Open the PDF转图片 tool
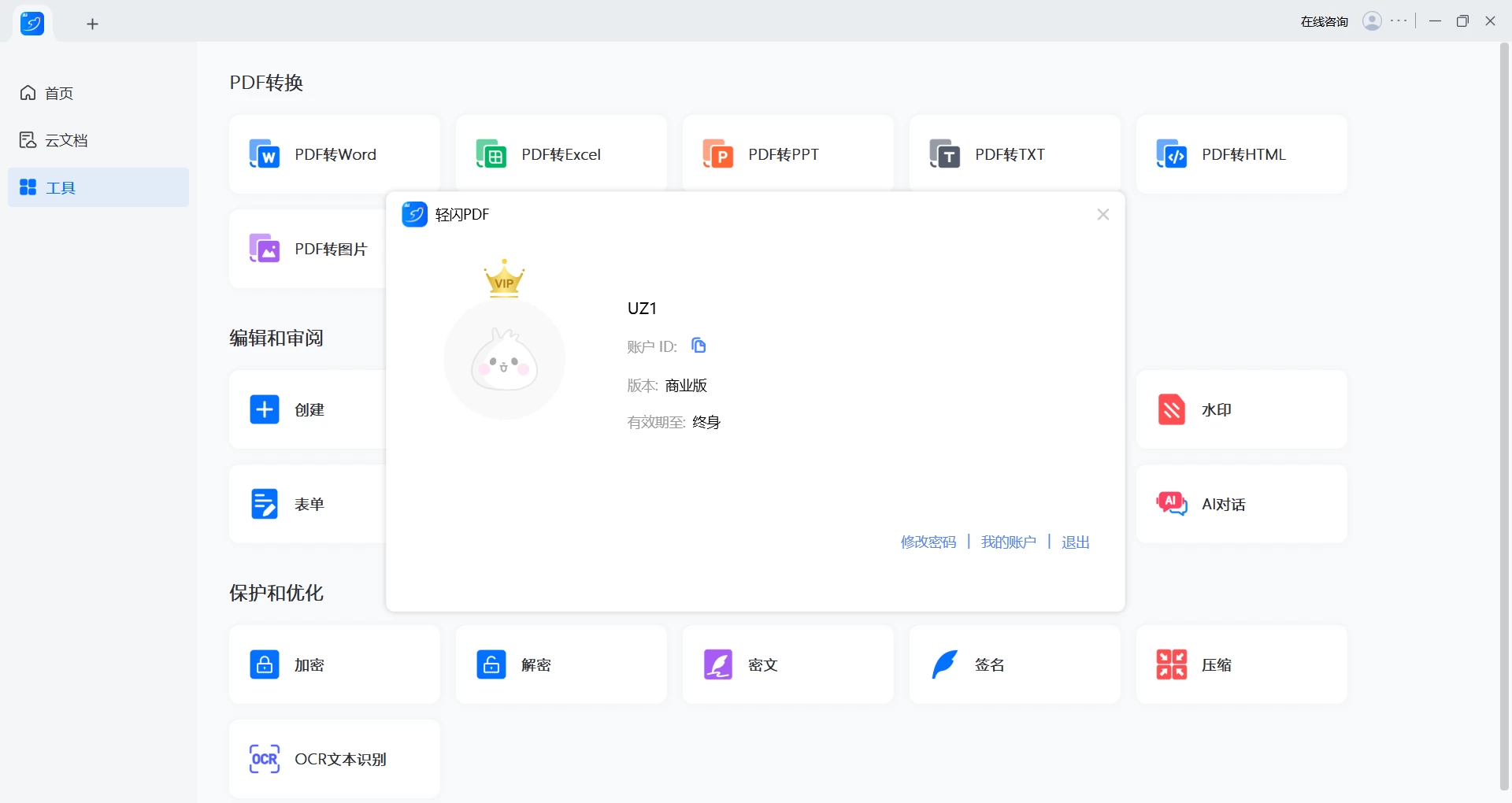The width and height of the screenshot is (1512, 803). pos(308,249)
